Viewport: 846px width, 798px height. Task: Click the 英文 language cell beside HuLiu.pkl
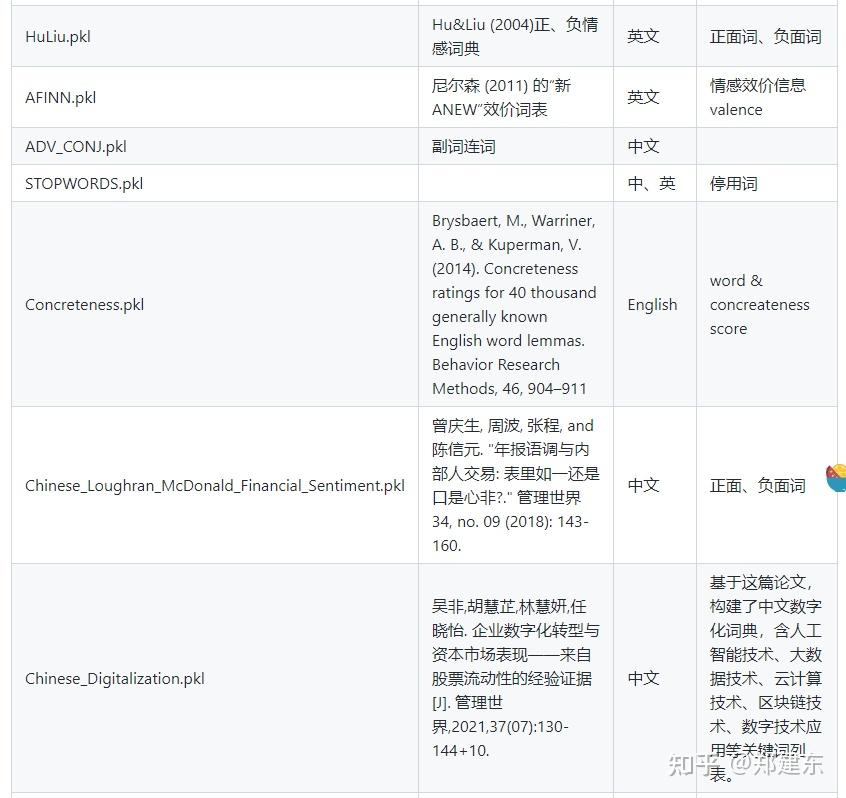pos(643,35)
